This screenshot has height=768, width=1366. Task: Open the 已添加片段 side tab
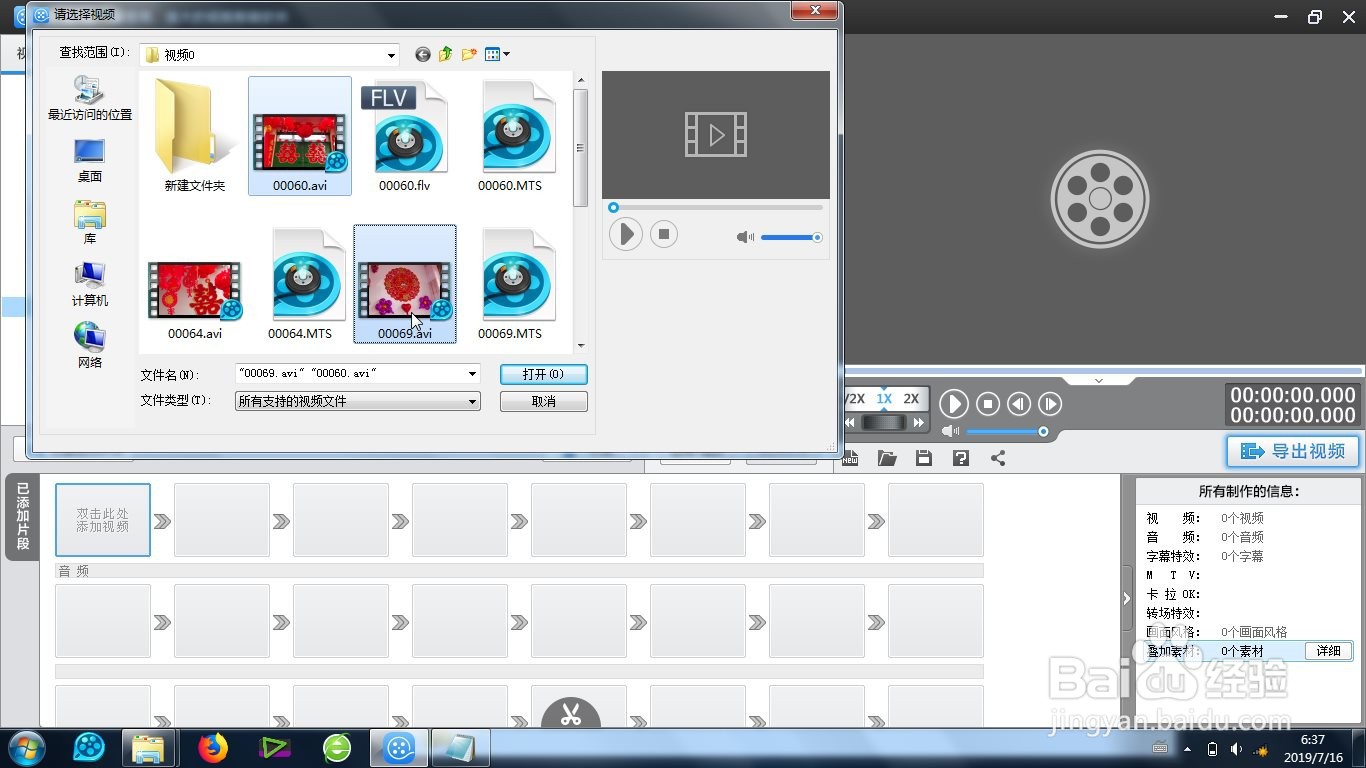pos(22,516)
